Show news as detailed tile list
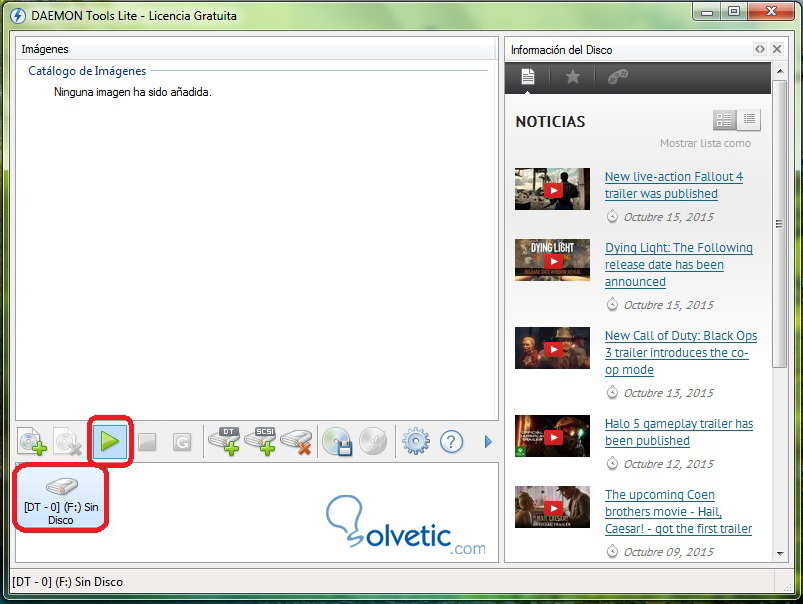Screen dimensions: 803x604 coord(724,120)
